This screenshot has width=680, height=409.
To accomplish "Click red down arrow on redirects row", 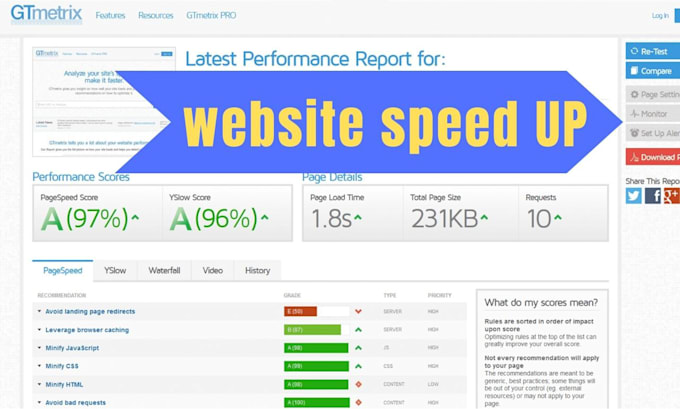I will (358, 311).
